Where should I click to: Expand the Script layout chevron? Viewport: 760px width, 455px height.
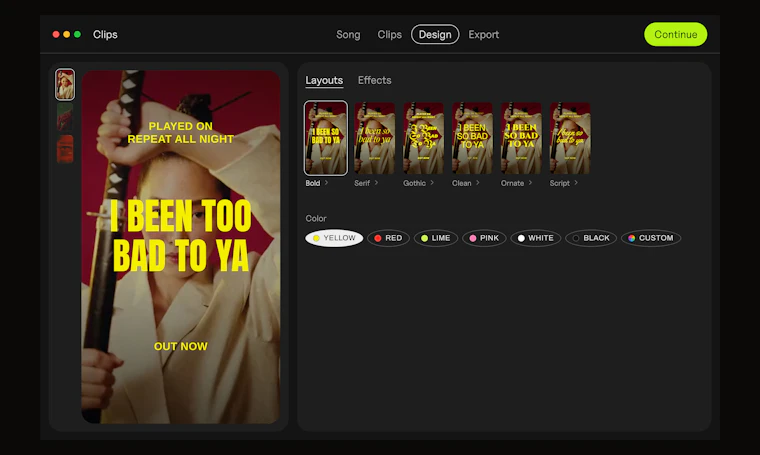click(x=576, y=183)
